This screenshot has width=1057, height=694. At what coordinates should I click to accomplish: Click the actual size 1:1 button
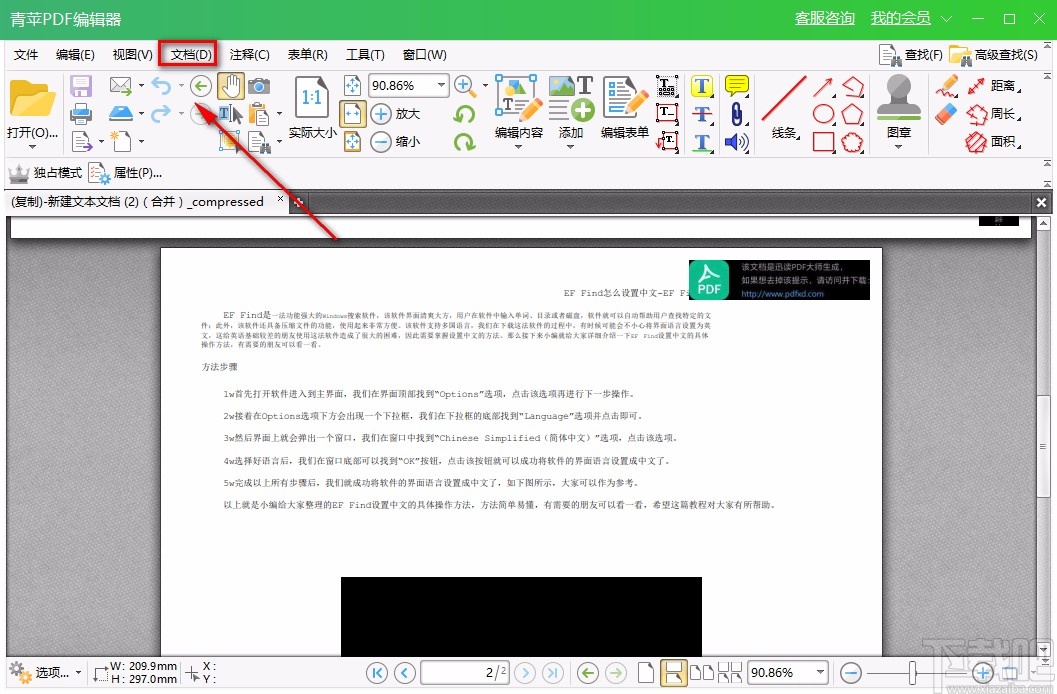312,106
